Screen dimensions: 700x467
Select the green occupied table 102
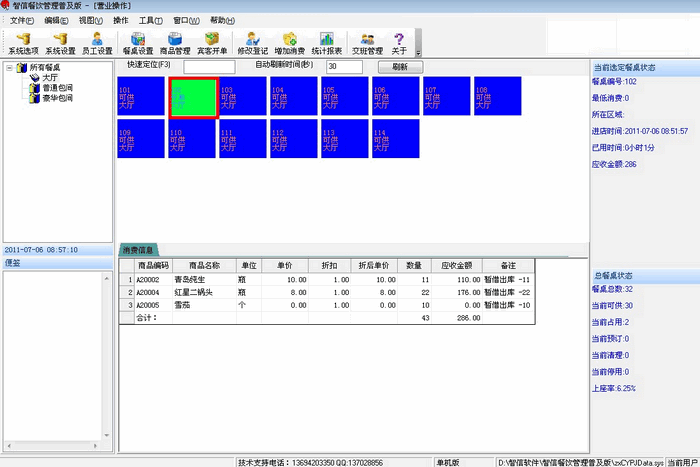193,97
